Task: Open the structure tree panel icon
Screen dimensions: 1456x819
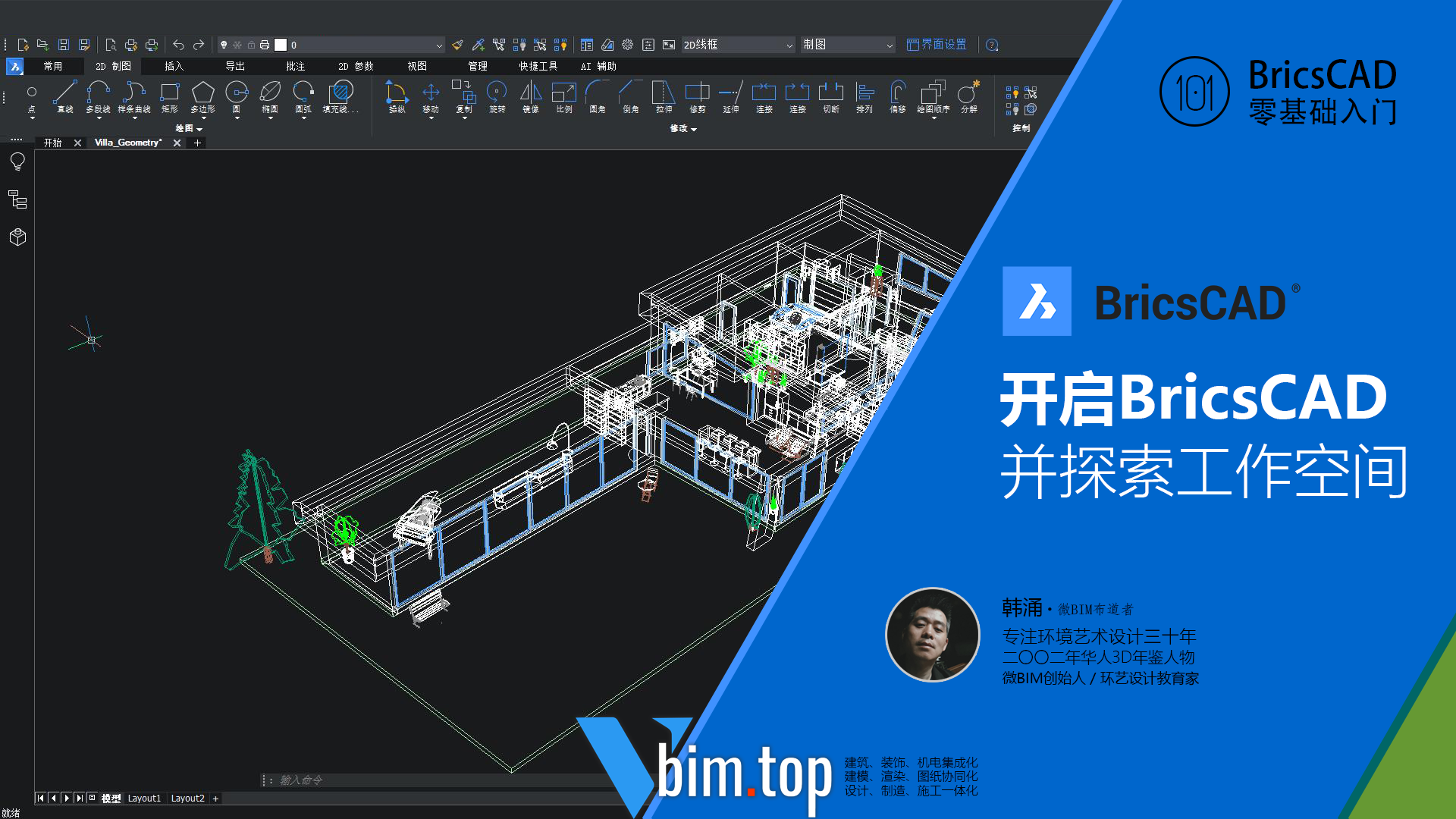Action: pos(17,199)
